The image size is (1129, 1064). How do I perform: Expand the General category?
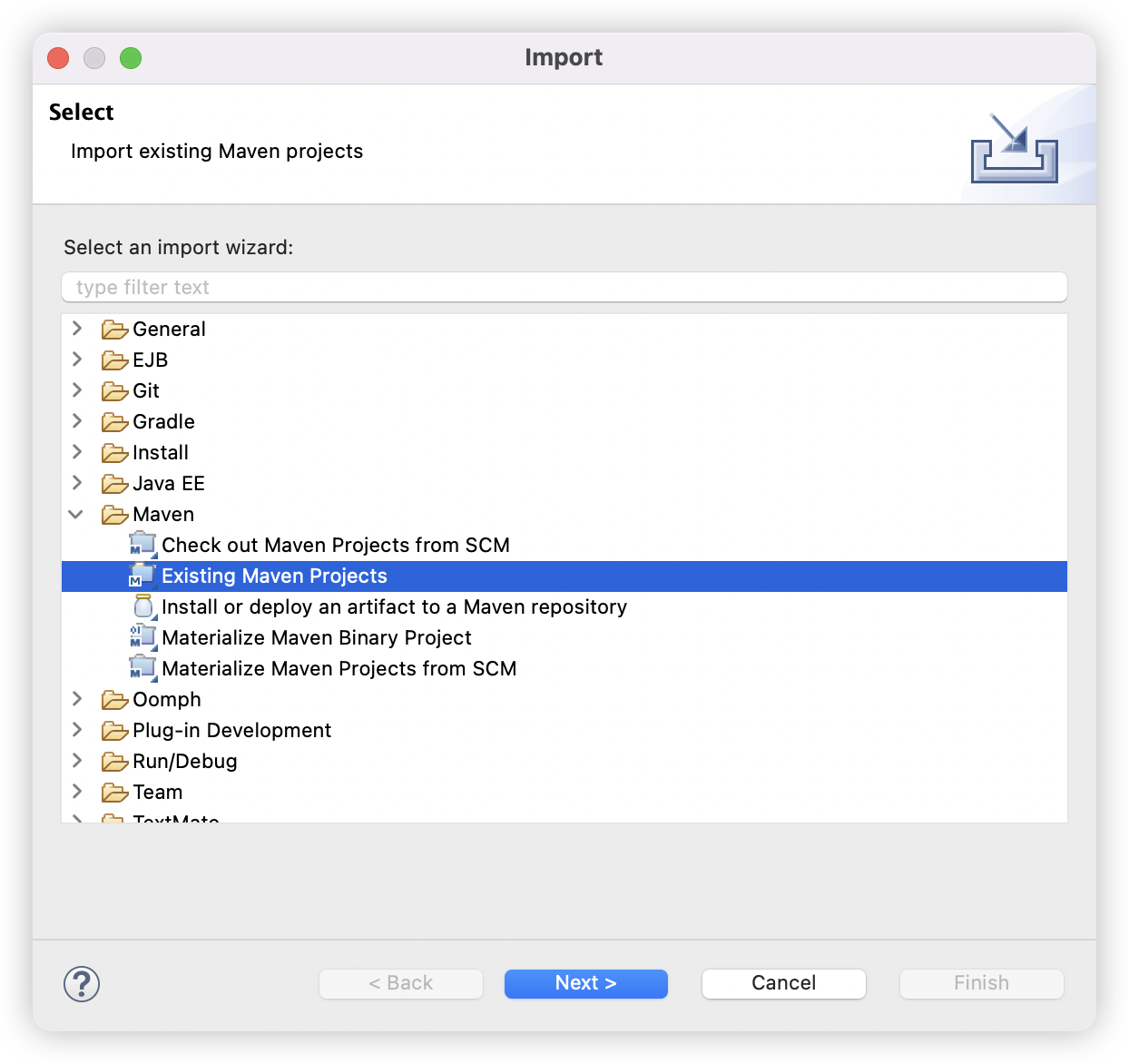(78, 329)
